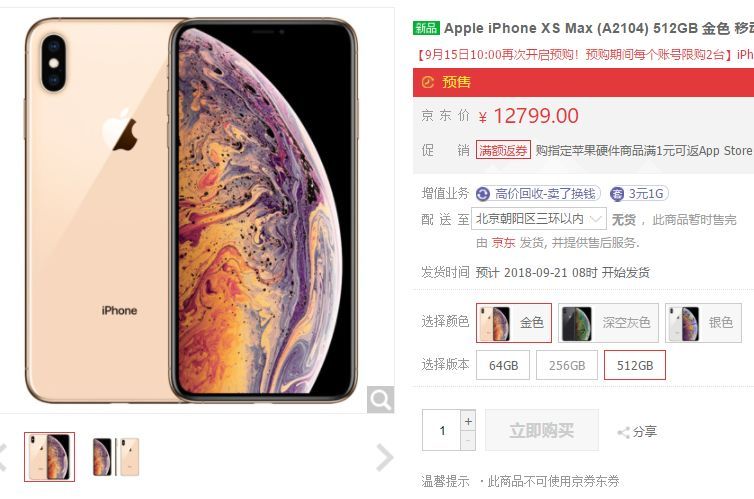Click the quantity input field
The image size is (754, 499).
[441, 430]
